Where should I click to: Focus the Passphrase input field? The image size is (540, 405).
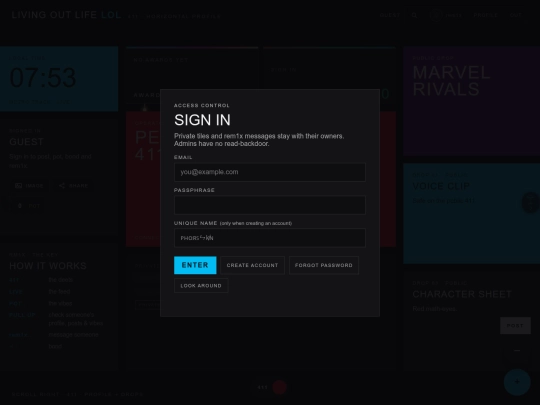point(270,205)
